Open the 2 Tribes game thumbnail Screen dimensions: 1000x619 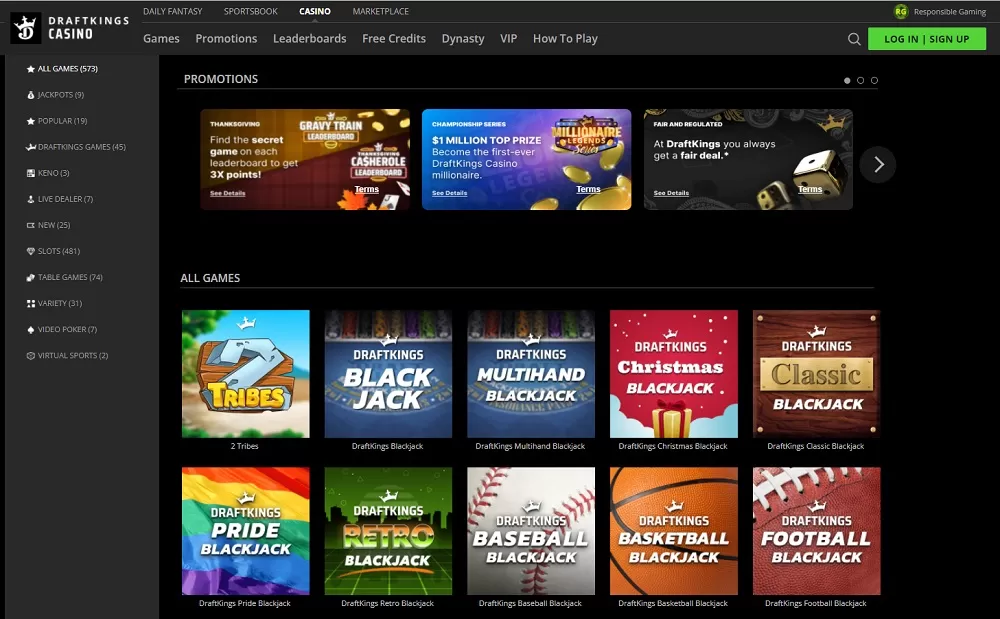pyautogui.click(x=246, y=374)
